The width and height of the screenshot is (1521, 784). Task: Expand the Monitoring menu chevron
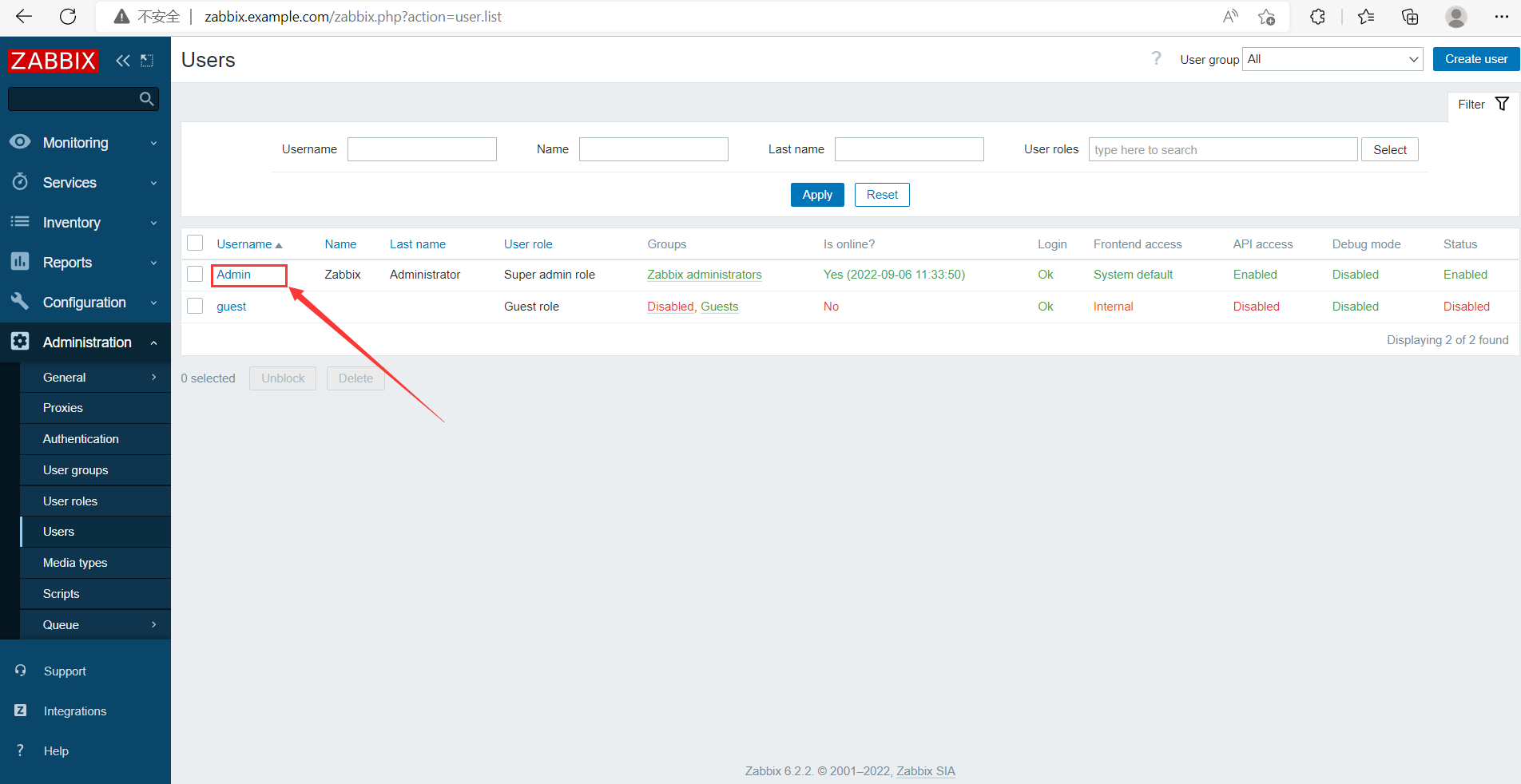pyautogui.click(x=153, y=143)
